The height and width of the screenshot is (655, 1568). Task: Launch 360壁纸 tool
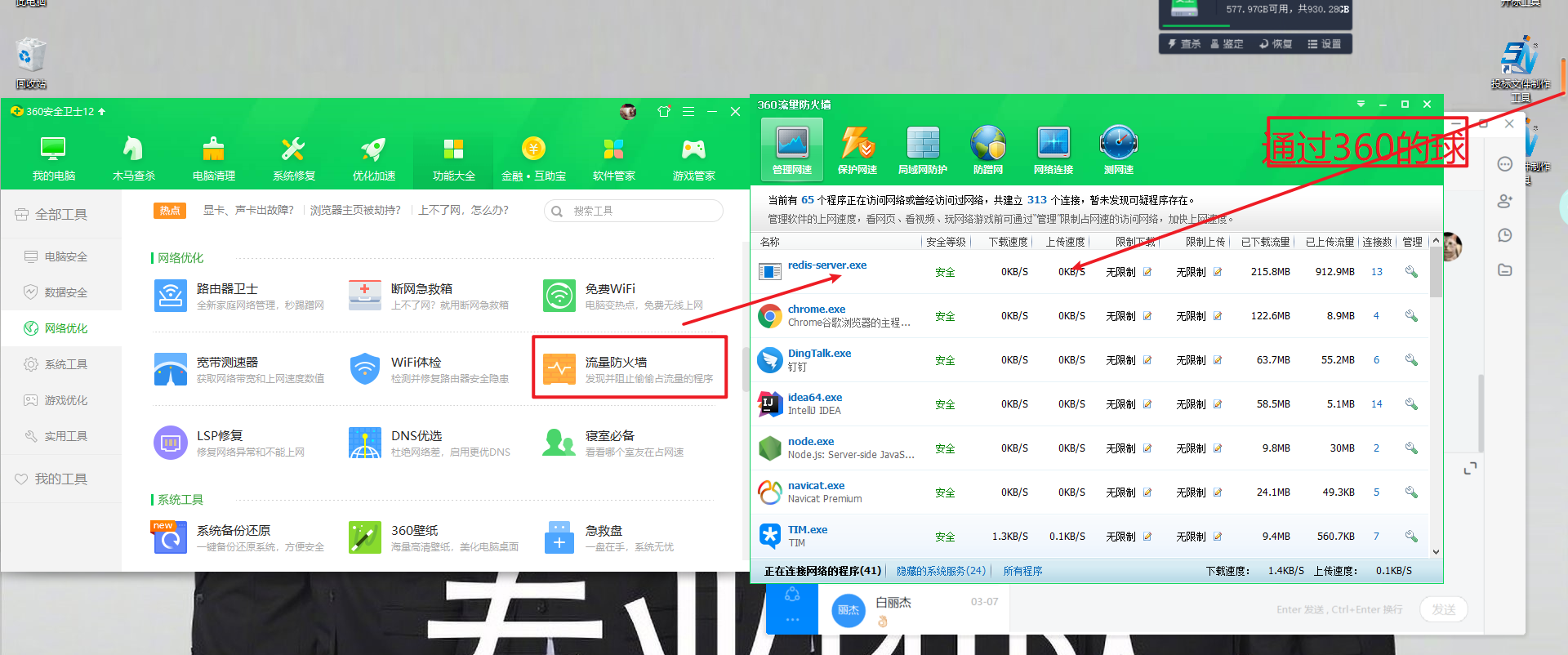click(x=433, y=537)
